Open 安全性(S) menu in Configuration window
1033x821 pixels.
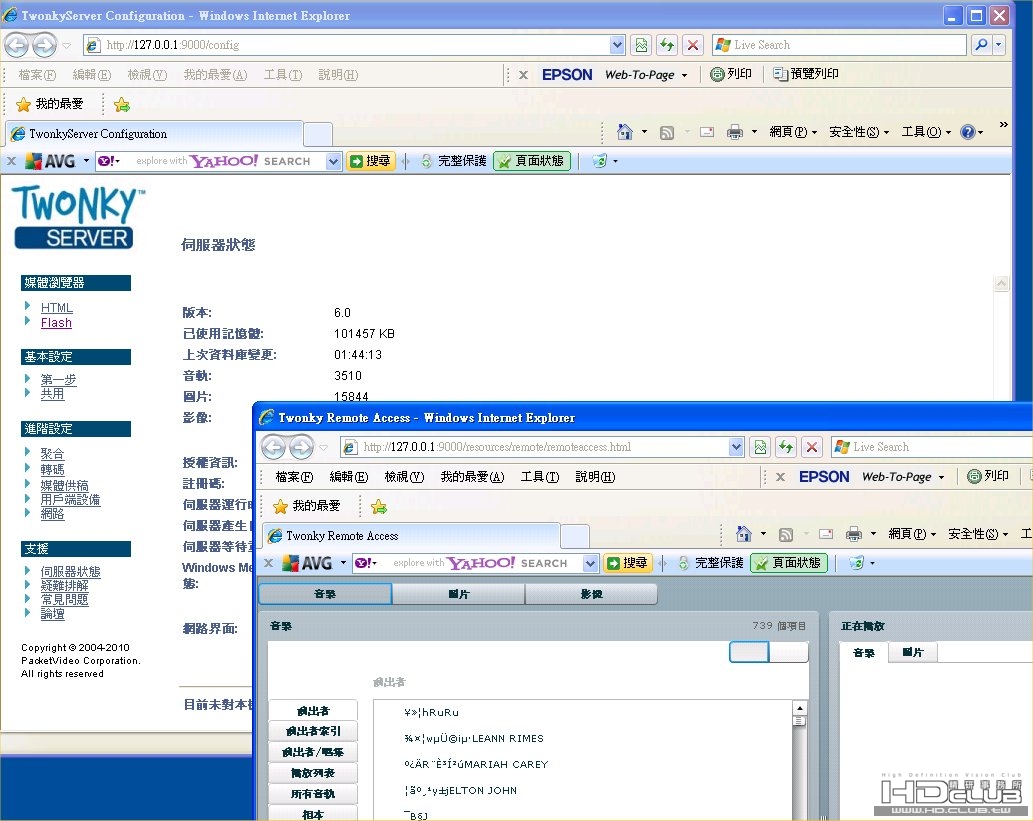tap(859, 132)
